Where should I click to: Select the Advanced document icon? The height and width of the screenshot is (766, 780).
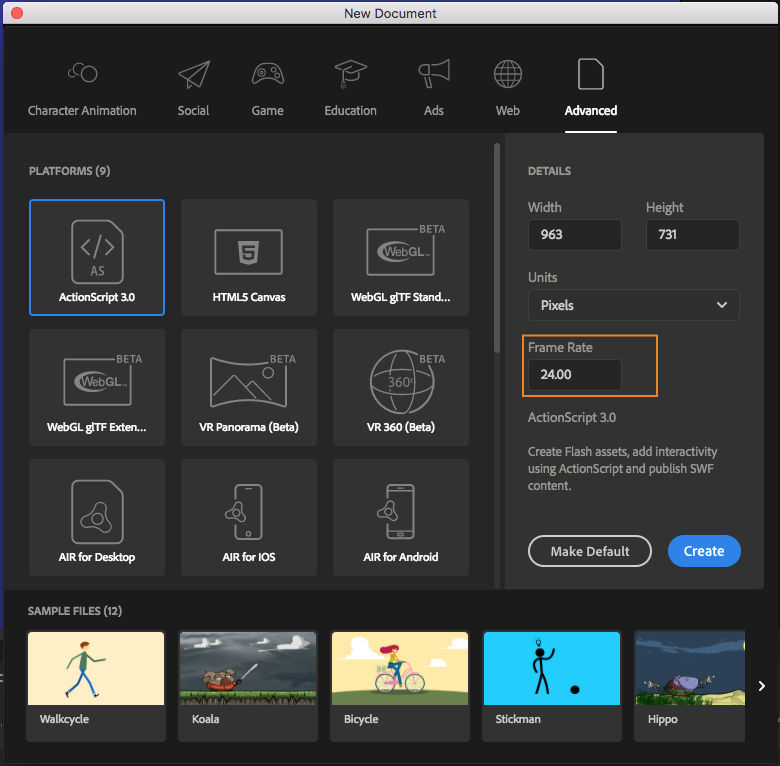[590, 74]
